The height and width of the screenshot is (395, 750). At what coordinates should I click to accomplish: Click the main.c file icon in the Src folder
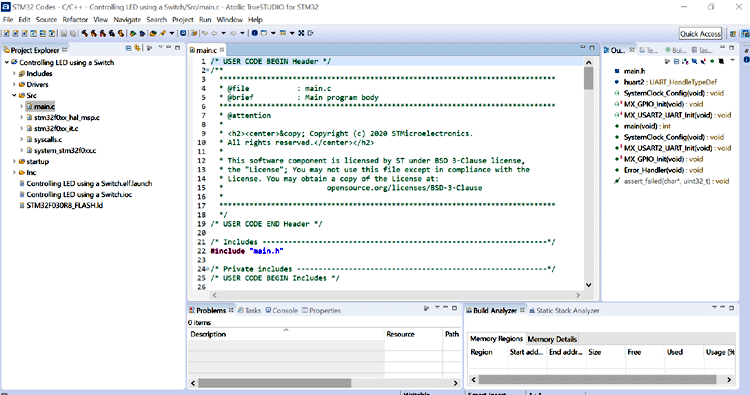(x=30, y=106)
